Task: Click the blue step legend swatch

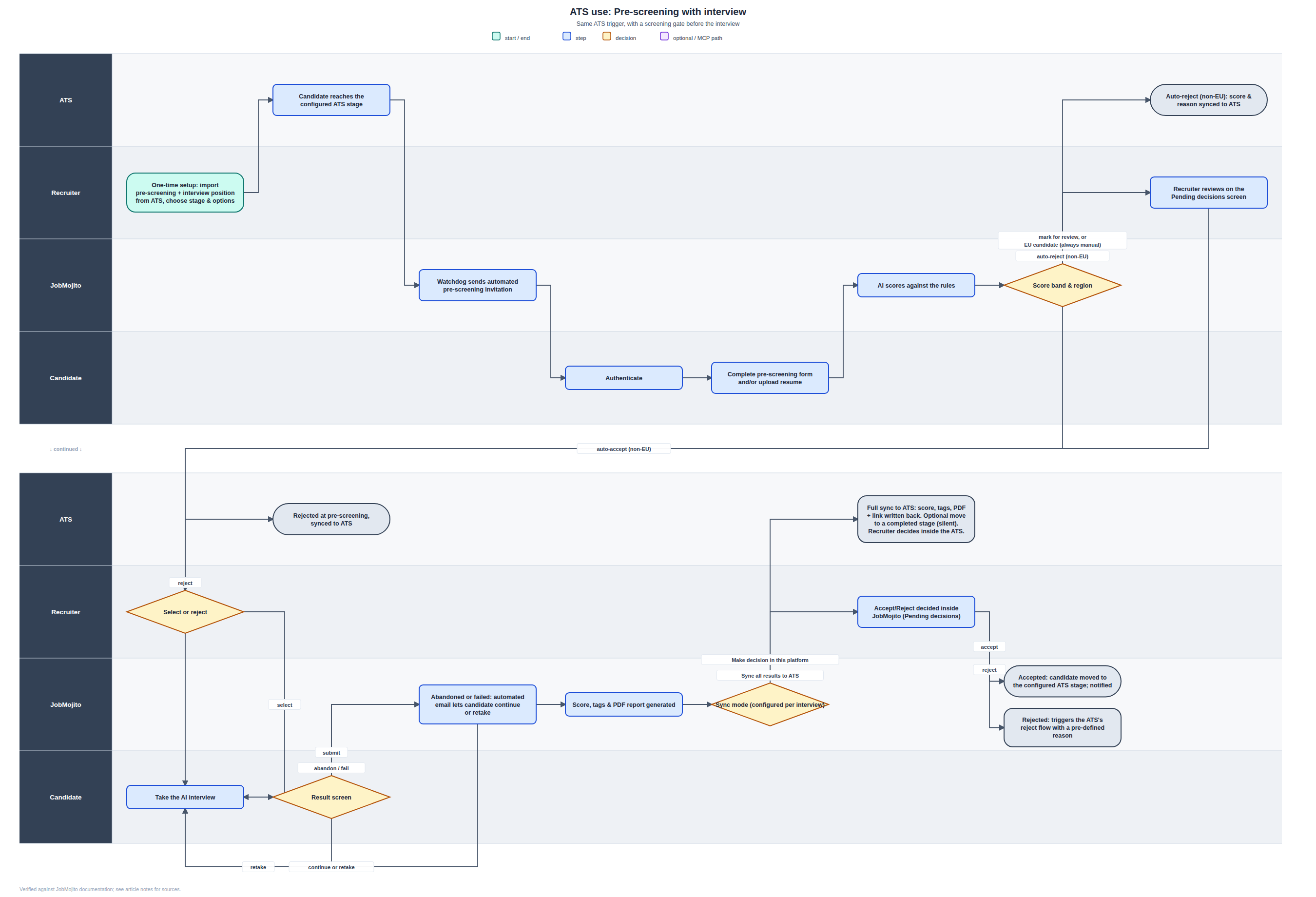Action: coord(567,36)
